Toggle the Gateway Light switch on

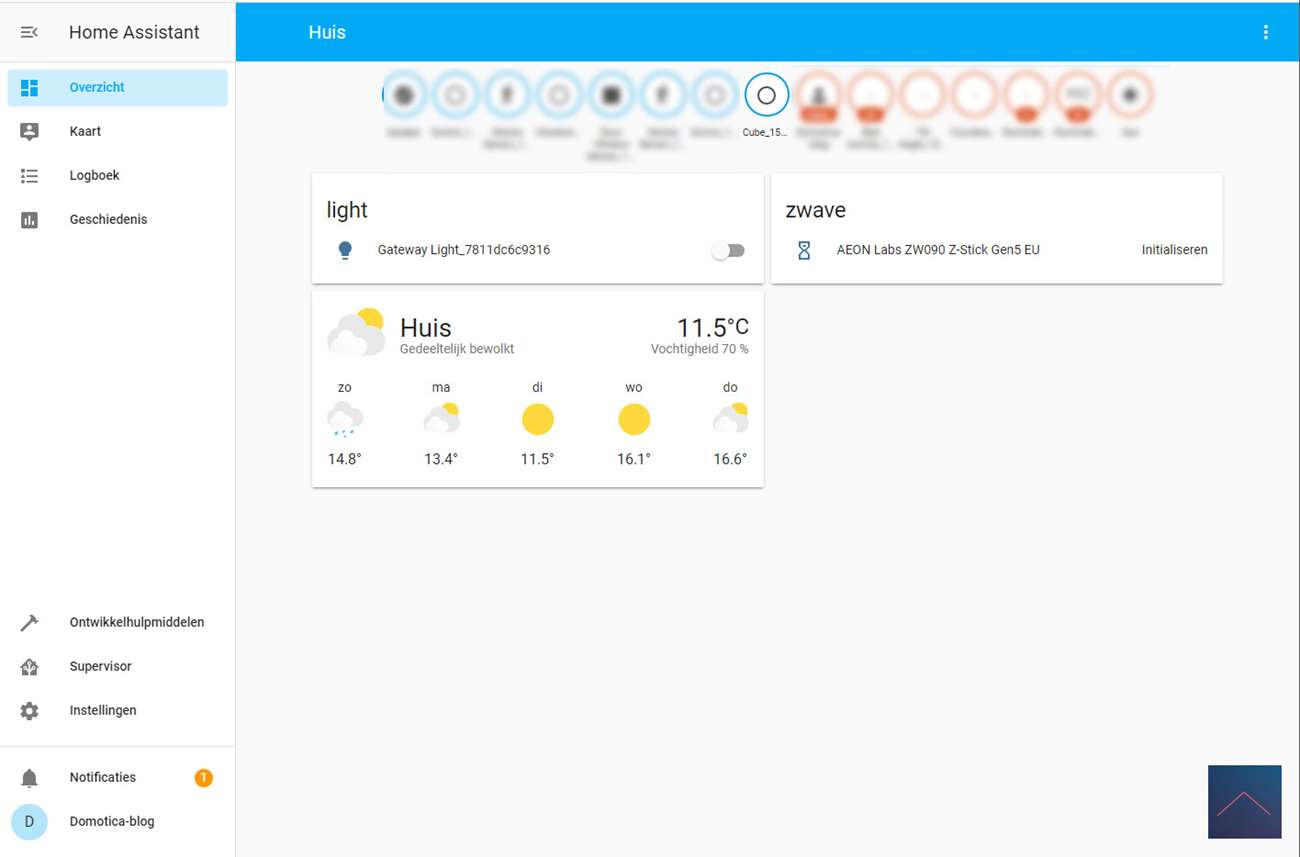(x=728, y=251)
